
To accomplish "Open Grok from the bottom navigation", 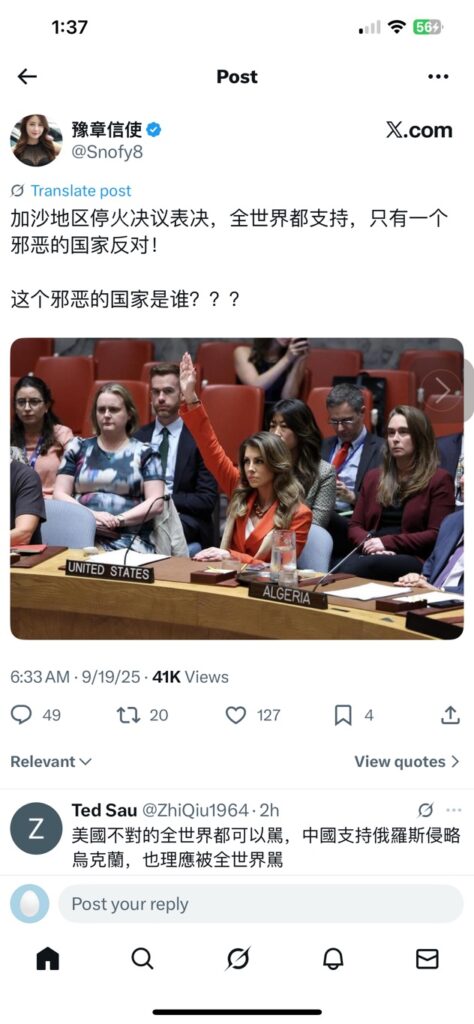I will 237,959.
